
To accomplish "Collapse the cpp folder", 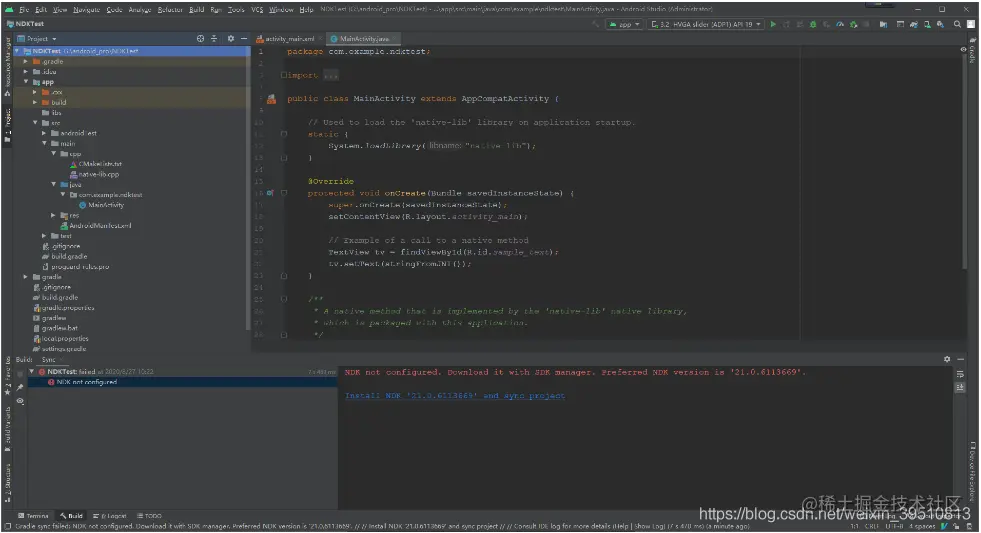I will click(x=53, y=153).
